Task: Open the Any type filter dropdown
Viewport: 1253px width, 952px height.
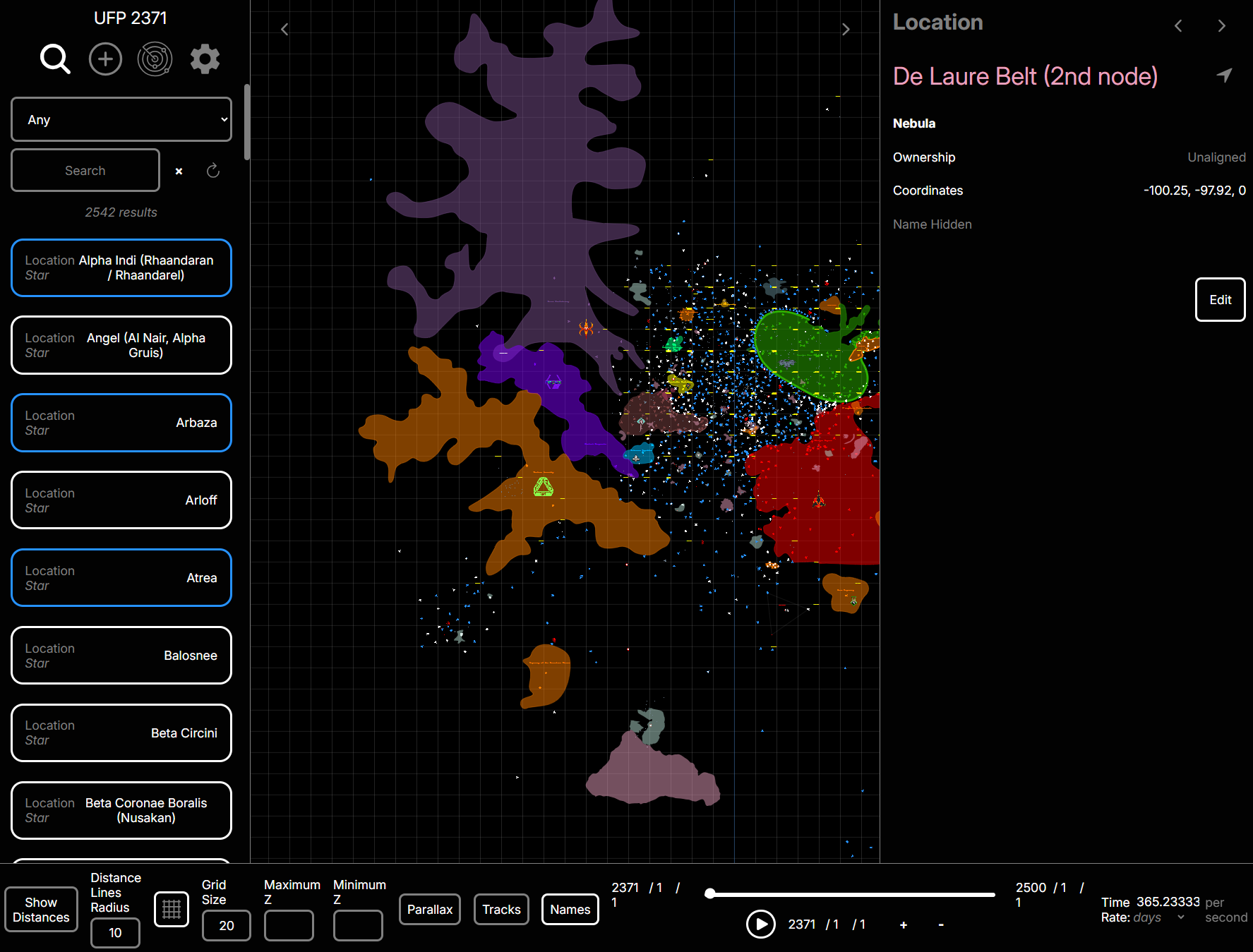Action: coord(121,120)
